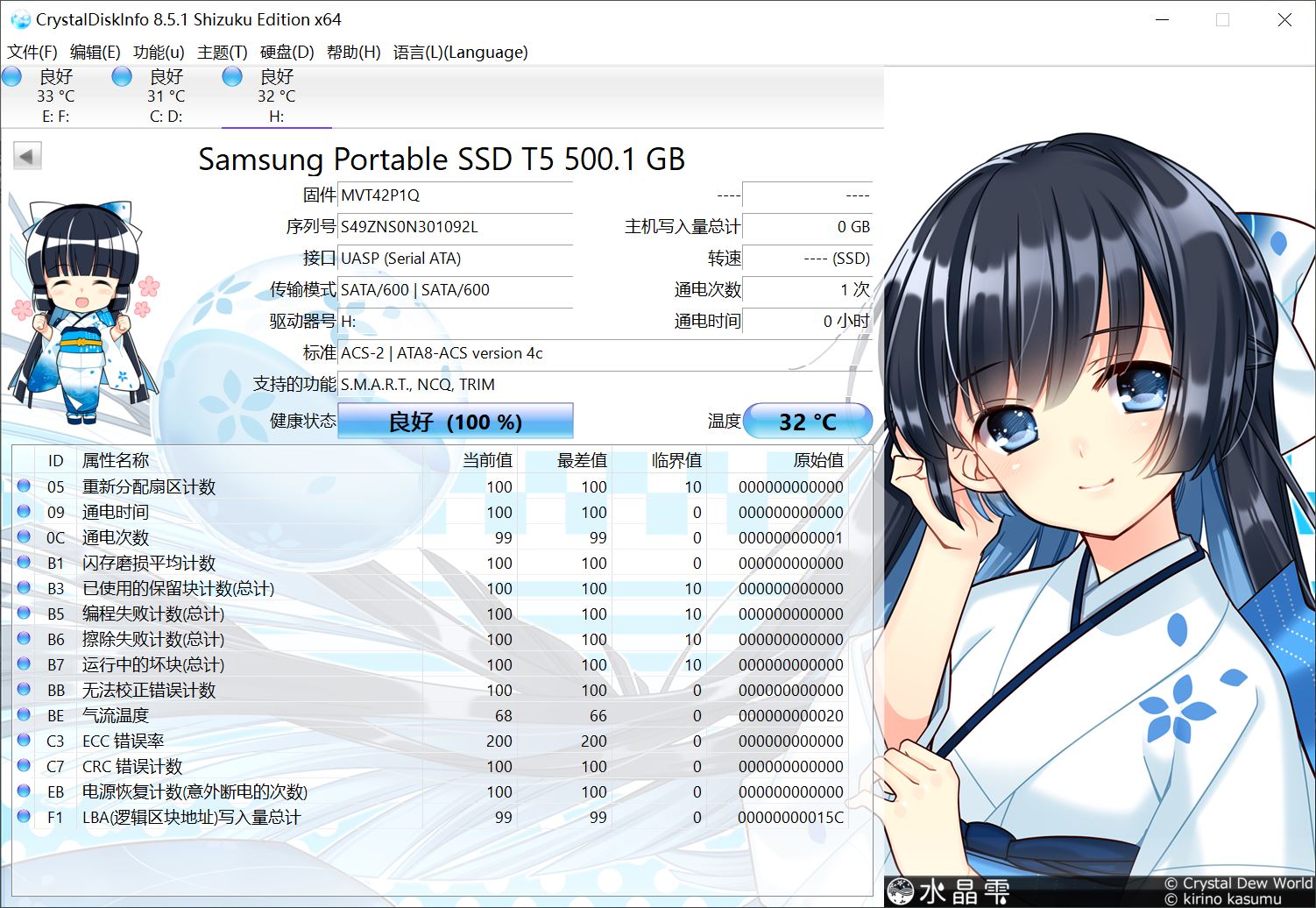
Task: Click the blue indicator beside ECC 错误率
Action: (x=24, y=741)
